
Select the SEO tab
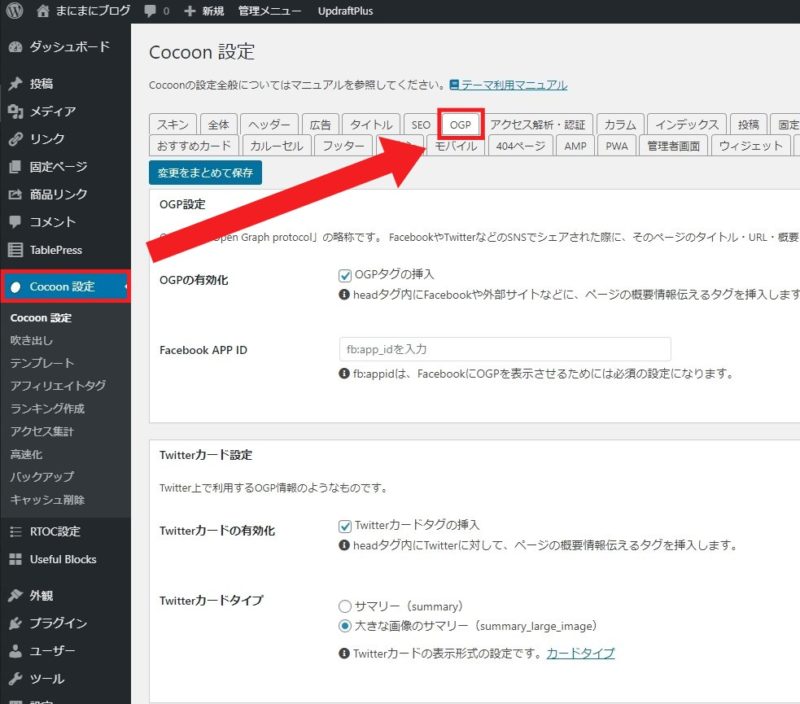[421, 124]
